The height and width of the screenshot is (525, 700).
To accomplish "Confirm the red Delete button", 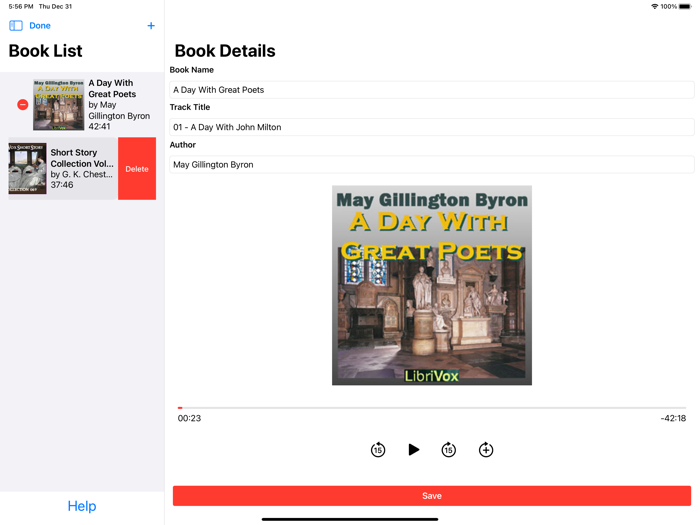I will (x=137, y=169).
